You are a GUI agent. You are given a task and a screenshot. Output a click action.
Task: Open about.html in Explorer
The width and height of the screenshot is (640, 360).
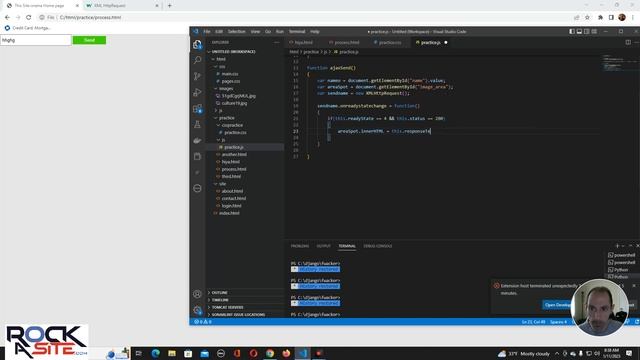pyautogui.click(x=232, y=191)
